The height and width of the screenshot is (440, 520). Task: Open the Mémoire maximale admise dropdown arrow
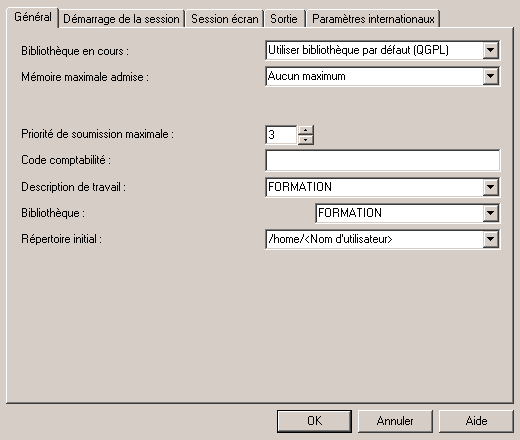click(x=490, y=76)
